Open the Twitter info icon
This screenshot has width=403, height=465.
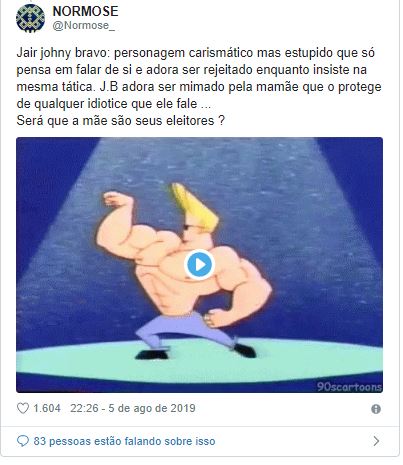pyautogui.click(x=376, y=409)
